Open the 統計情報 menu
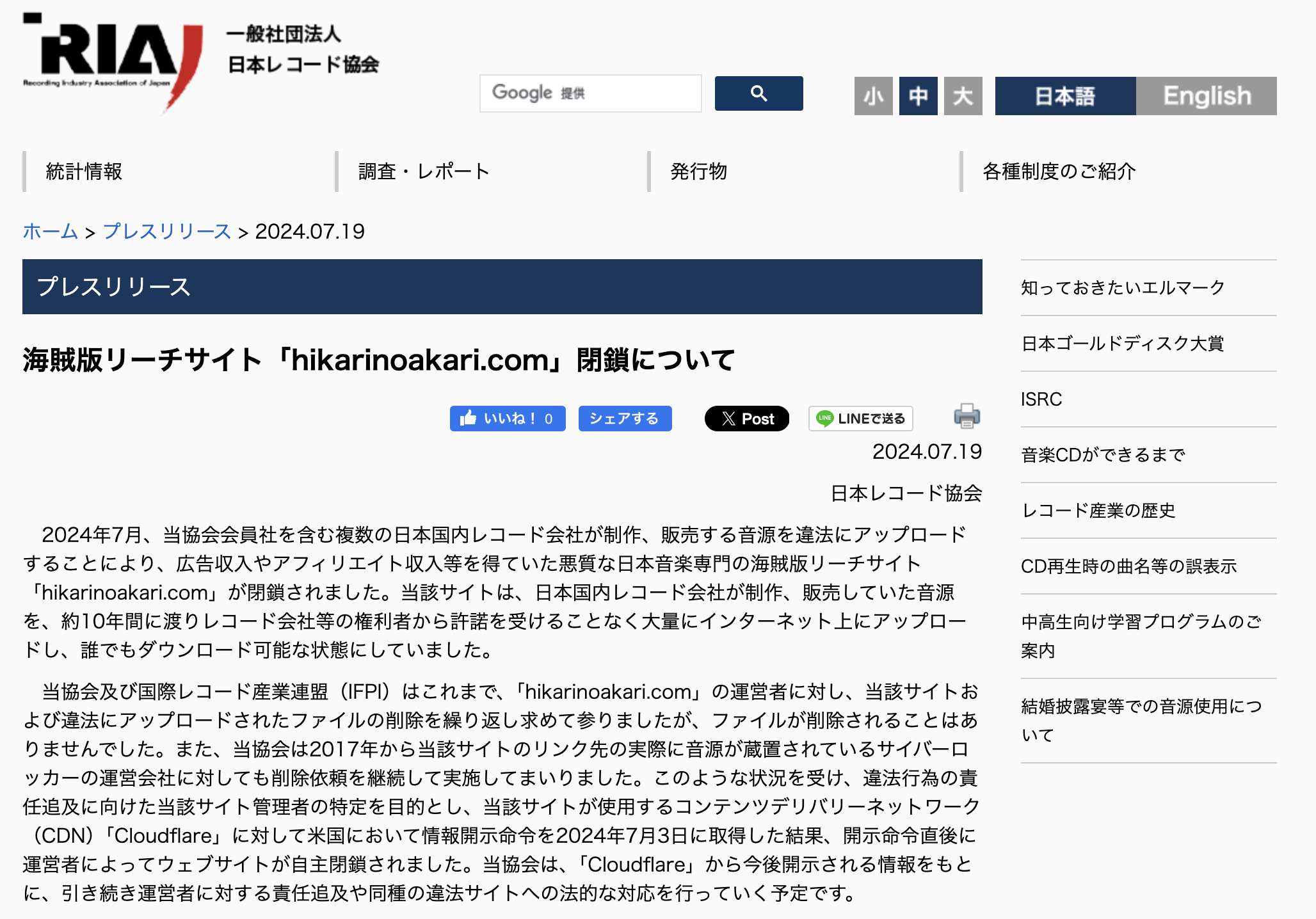 click(84, 172)
